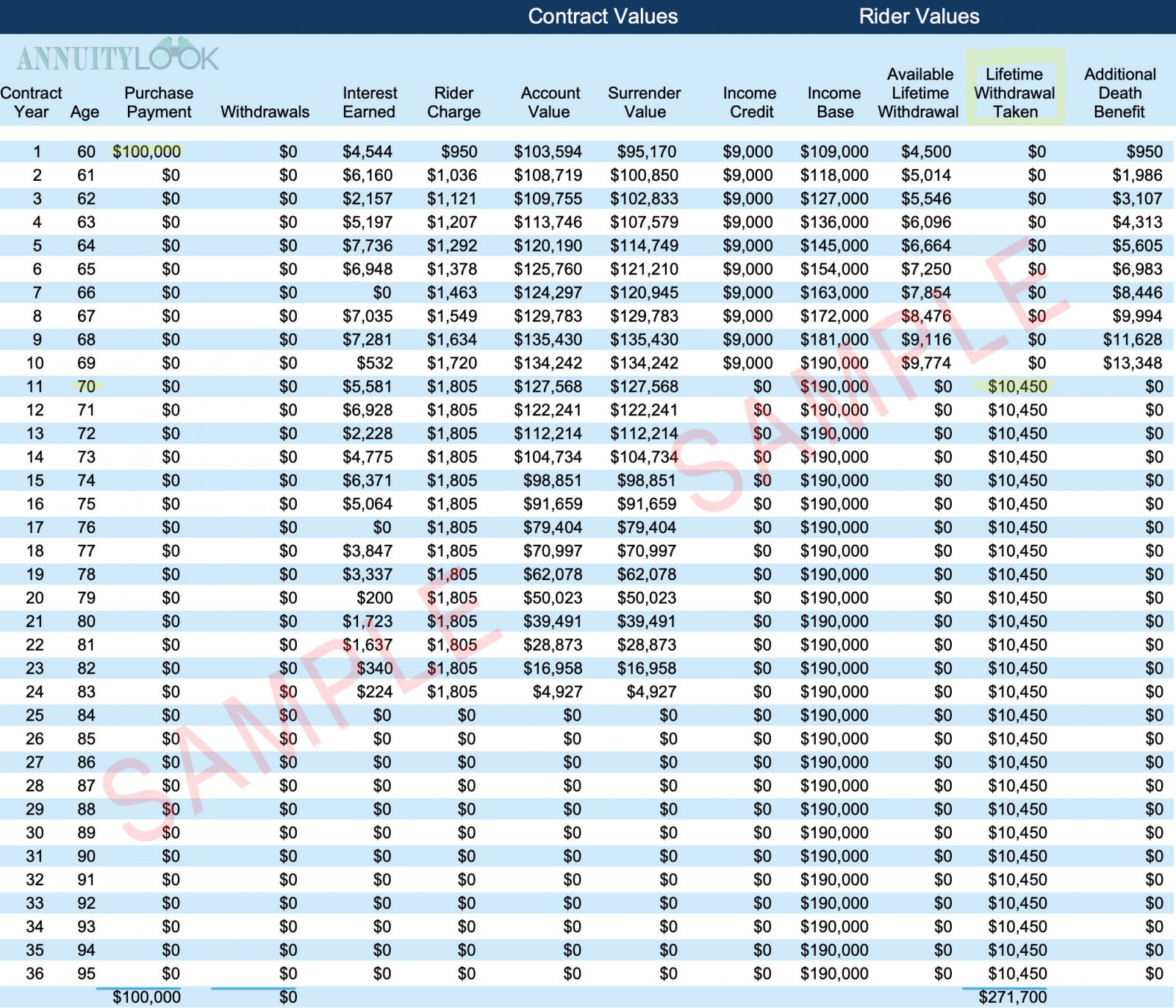Click the $100,000 purchase payment total at bottom
The image size is (1176, 1008).
pos(146,997)
